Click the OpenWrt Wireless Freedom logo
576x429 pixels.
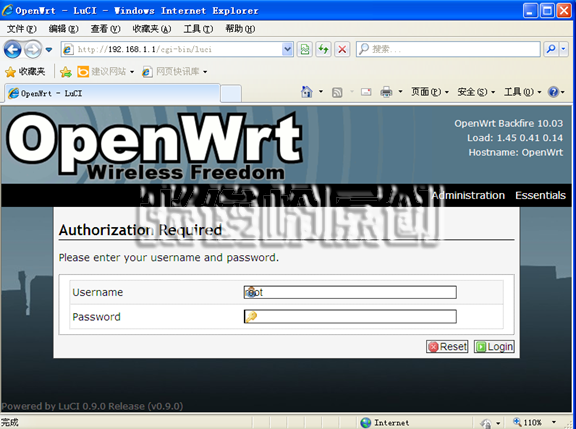tap(154, 146)
